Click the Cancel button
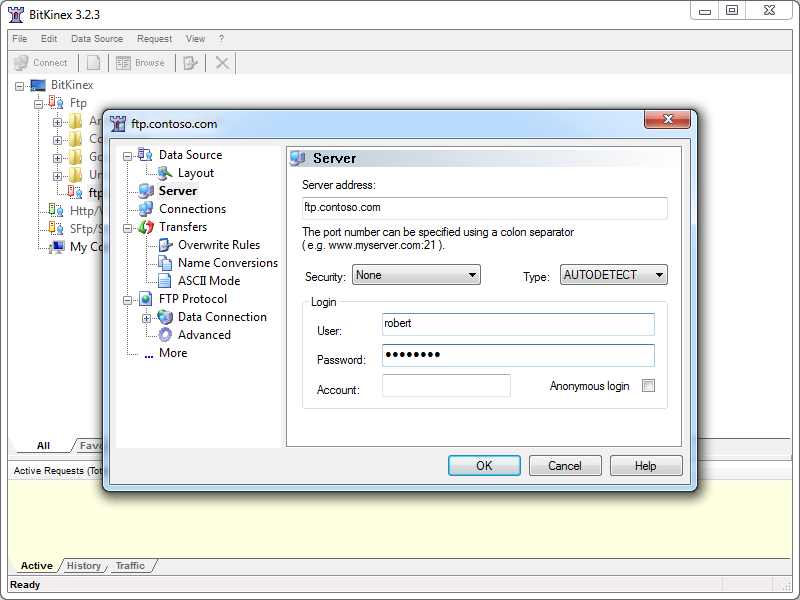The height and width of the screenshot is (600, 800). click(x=564, y=465)
